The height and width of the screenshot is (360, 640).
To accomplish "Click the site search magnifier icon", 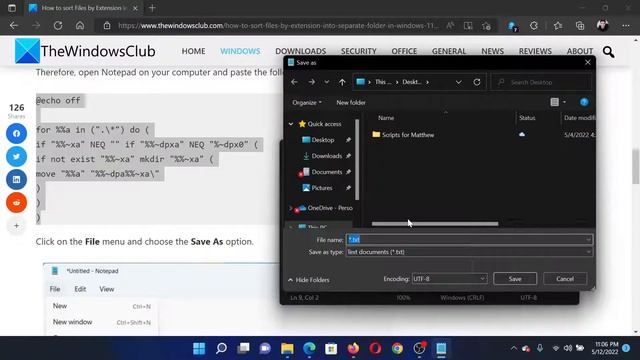I will point(609,52).
